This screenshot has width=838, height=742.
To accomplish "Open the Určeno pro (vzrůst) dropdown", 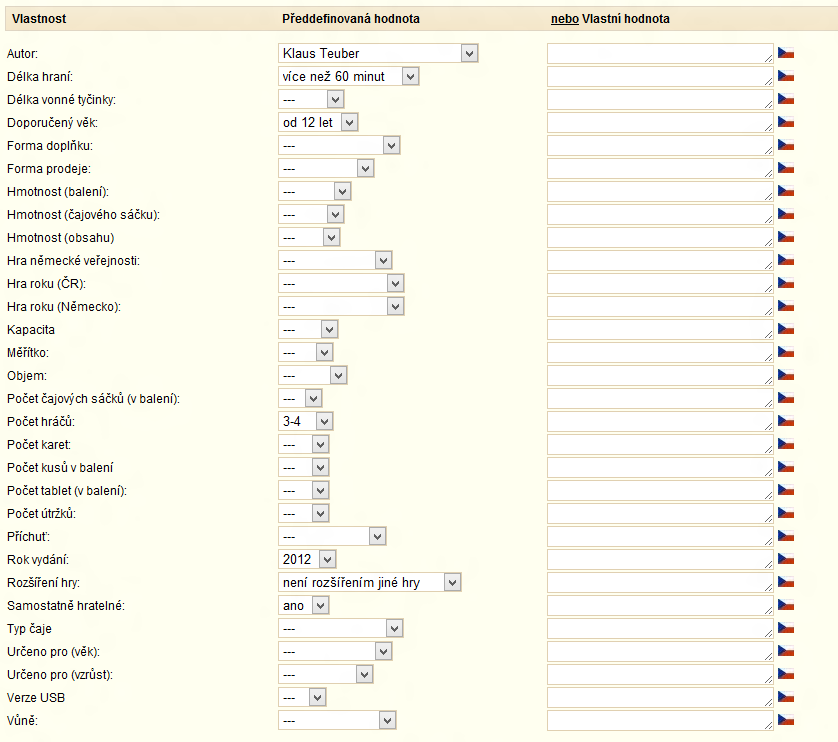I will [x=325, y=674].
